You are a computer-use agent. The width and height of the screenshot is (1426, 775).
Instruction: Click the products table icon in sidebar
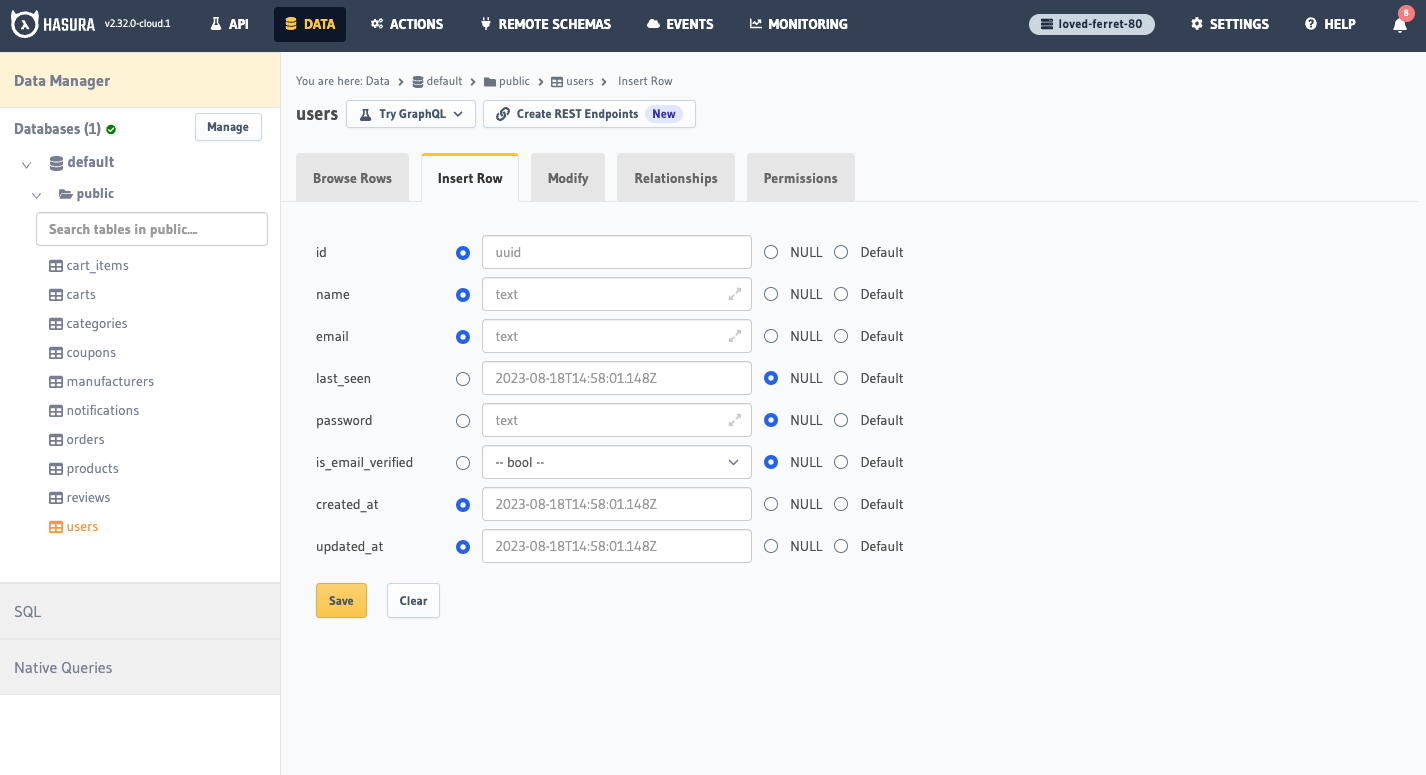56,468
